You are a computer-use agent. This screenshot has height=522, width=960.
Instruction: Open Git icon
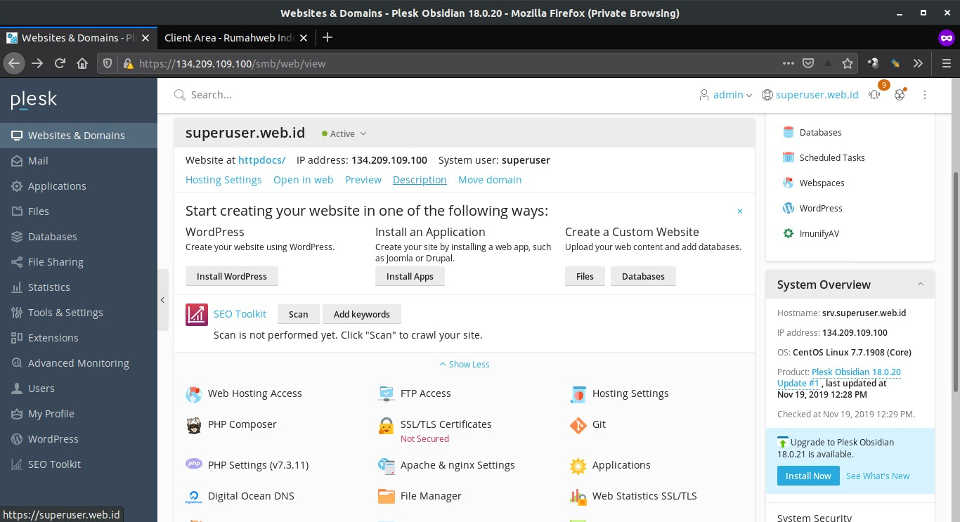tap(578, 425)
